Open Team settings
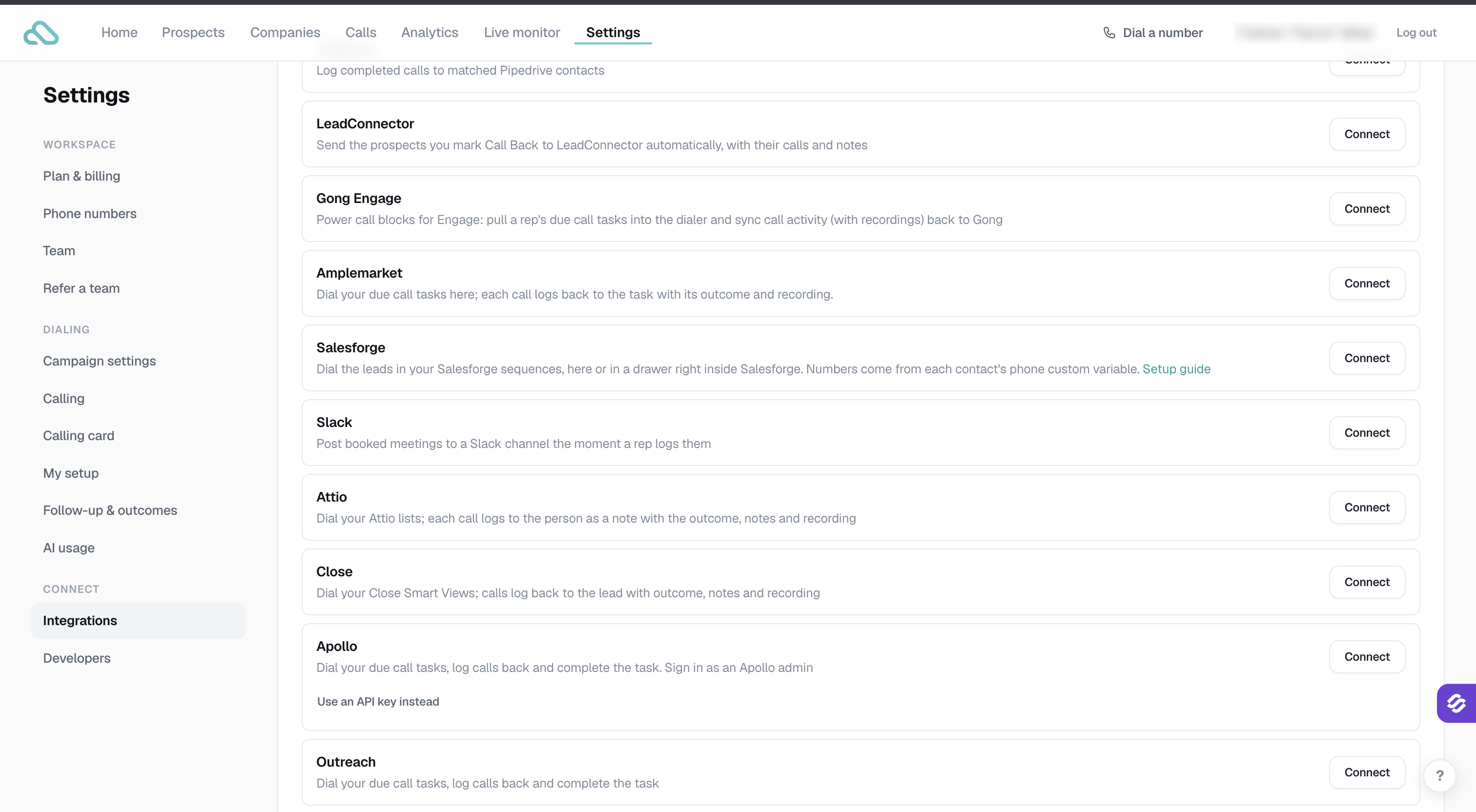1476x812 pixels. coord(59,251)
